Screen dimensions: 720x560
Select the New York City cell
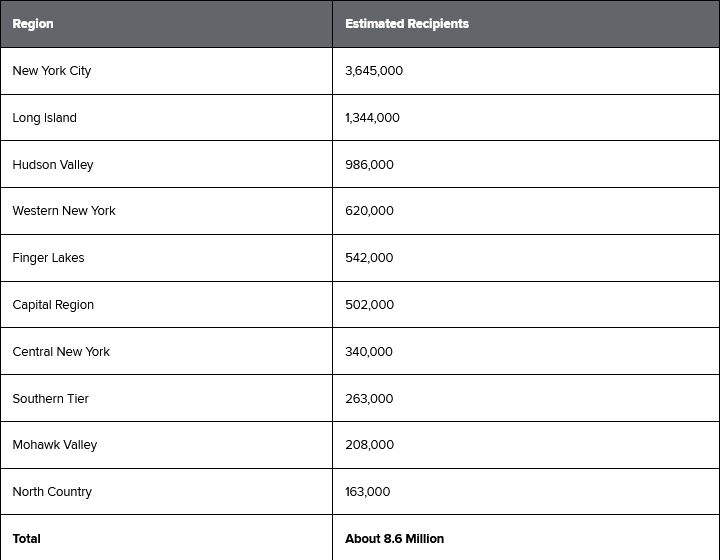click(52, 71)
